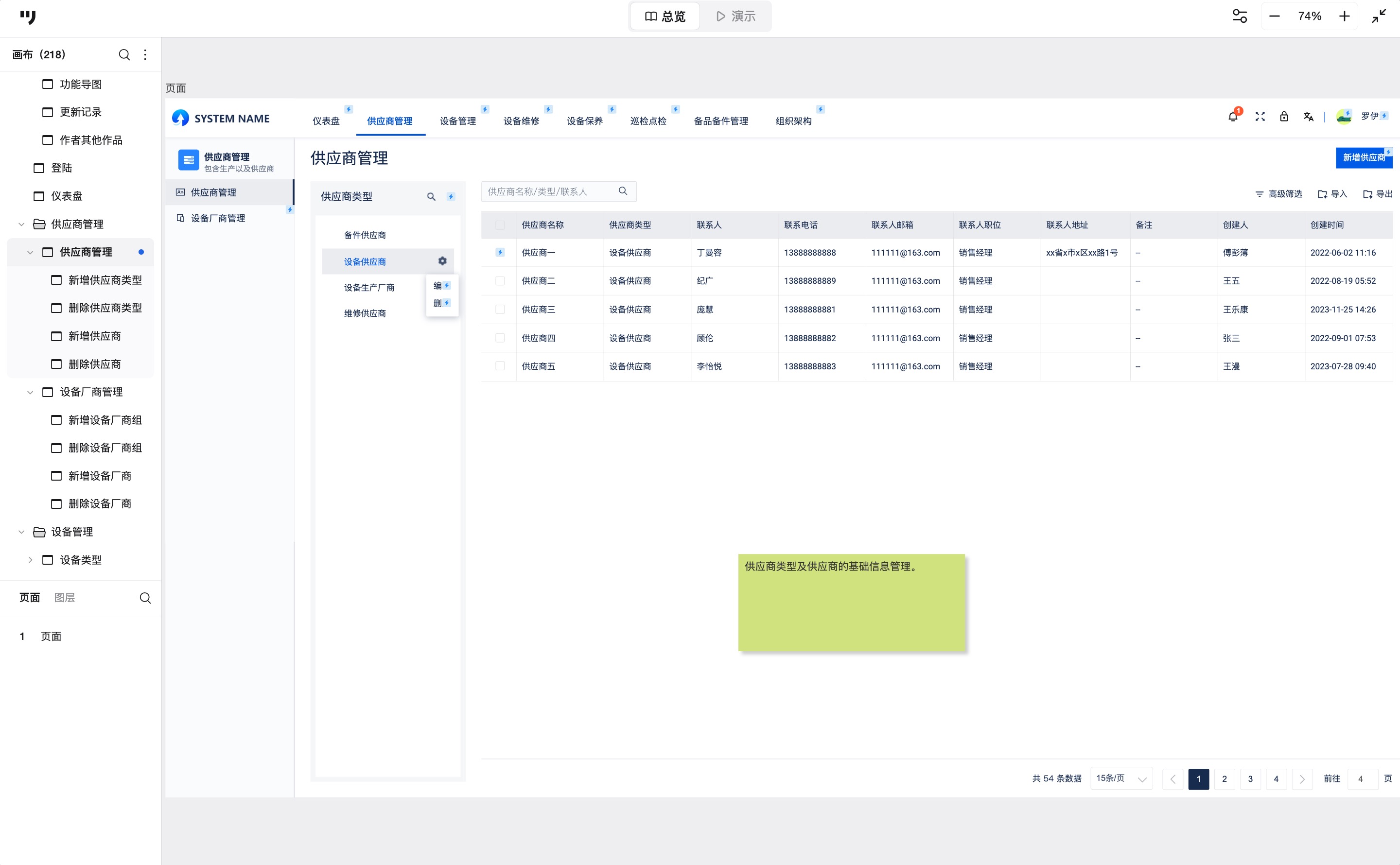Screen dimensions: 1400x865
Task: Open the three-dot menu beside 画布
Action: click(145, 55)
